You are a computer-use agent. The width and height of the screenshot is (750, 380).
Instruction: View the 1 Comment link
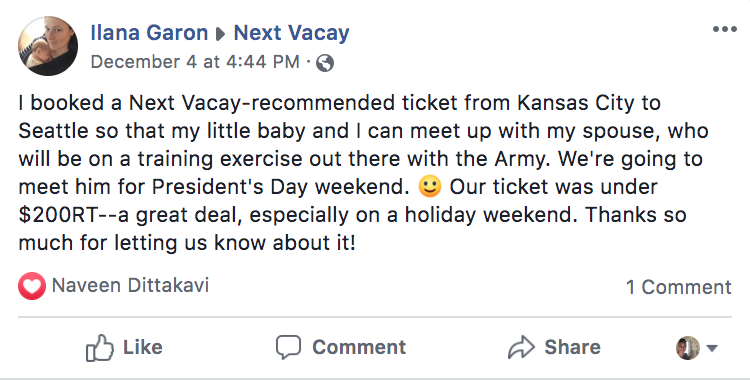679,287
